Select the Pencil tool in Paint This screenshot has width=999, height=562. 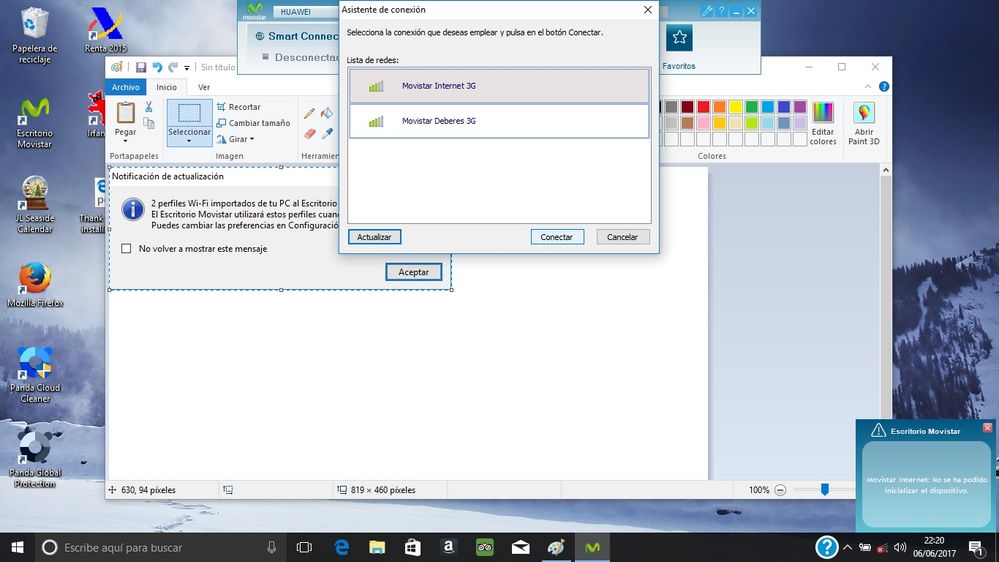[310, 114]
